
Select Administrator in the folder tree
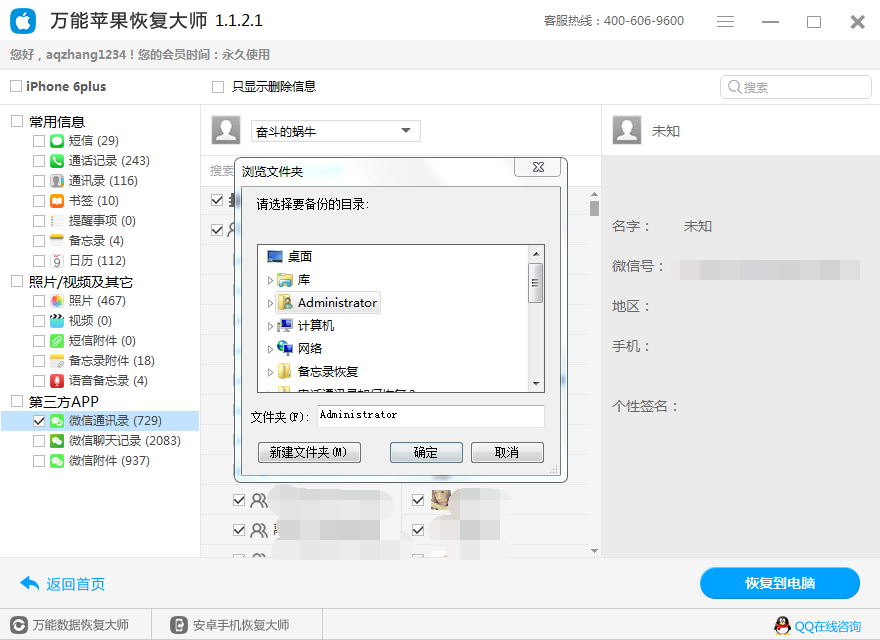coord(337,303)
